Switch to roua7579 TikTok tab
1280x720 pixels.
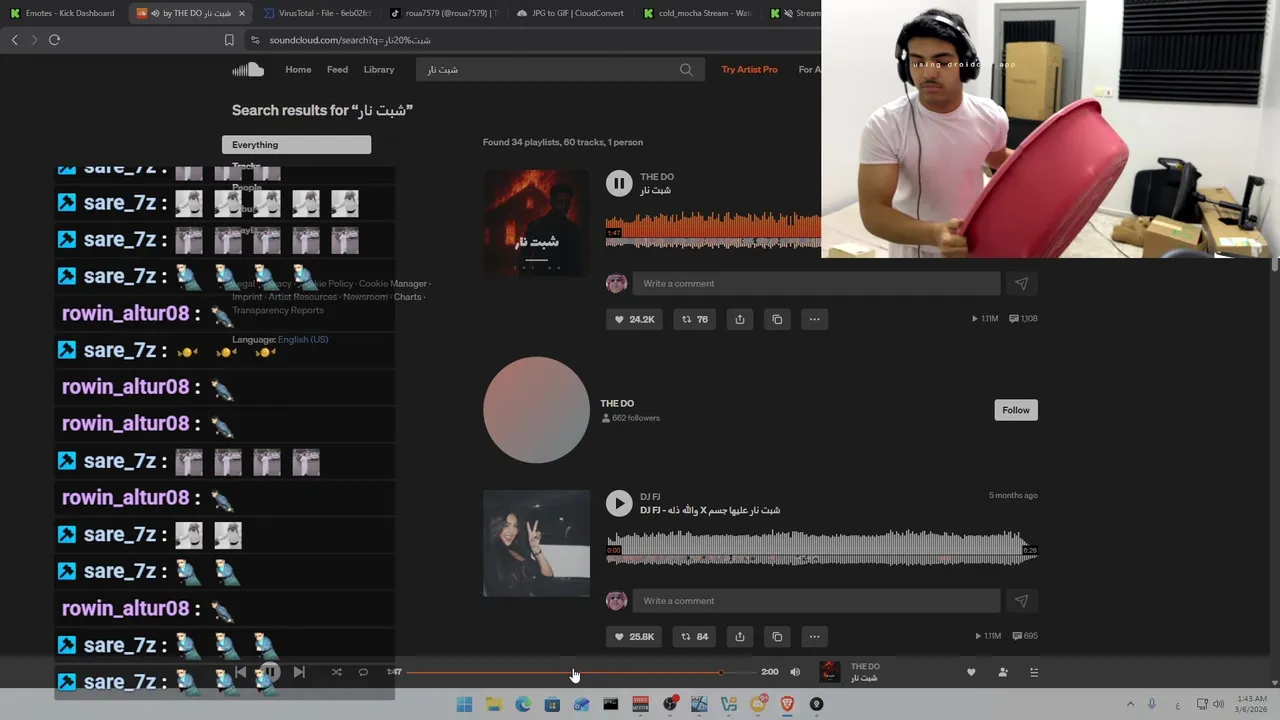pyautogui.click(x=443, y=13)
